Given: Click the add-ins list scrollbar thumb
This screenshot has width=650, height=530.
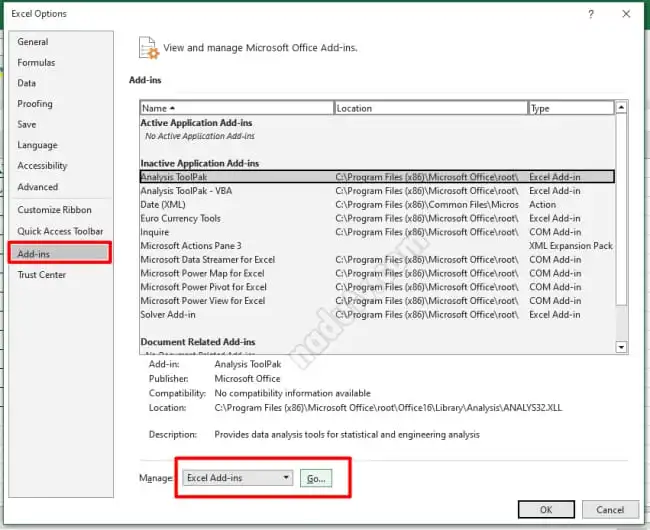Looking at the screenshot, I should pos(621,210).
